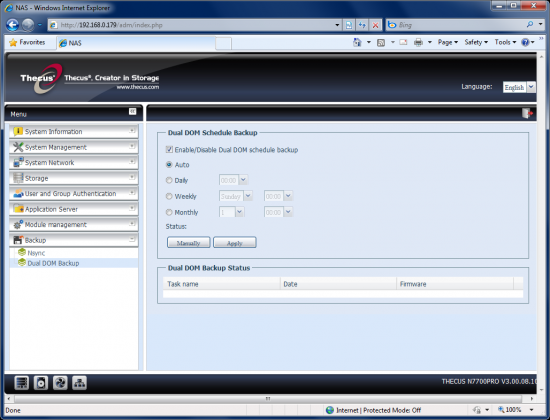Open the Language dropdown showing English

tap(531, 87)
